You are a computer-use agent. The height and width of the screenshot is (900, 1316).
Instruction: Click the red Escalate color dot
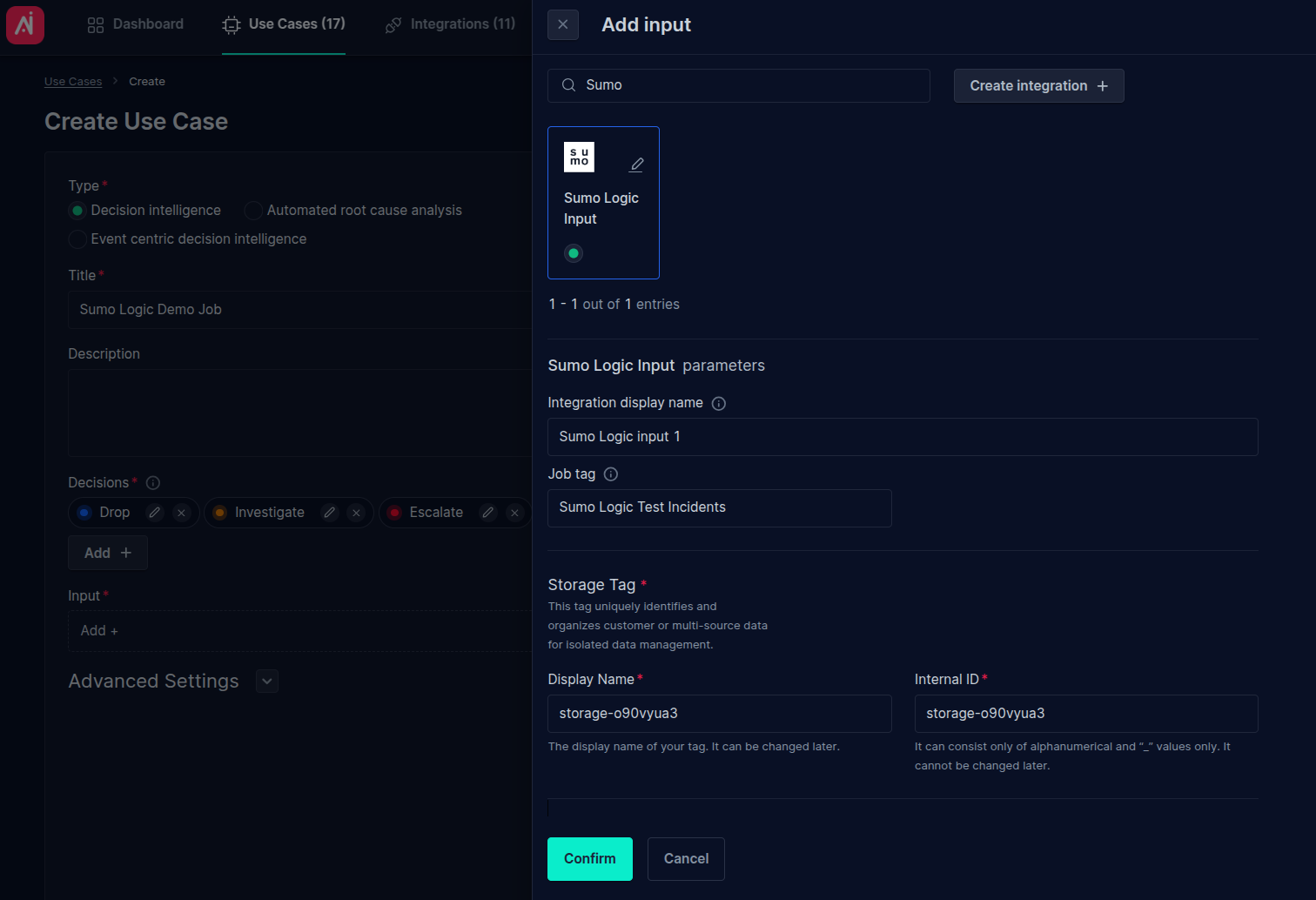(x=394, y=513)
